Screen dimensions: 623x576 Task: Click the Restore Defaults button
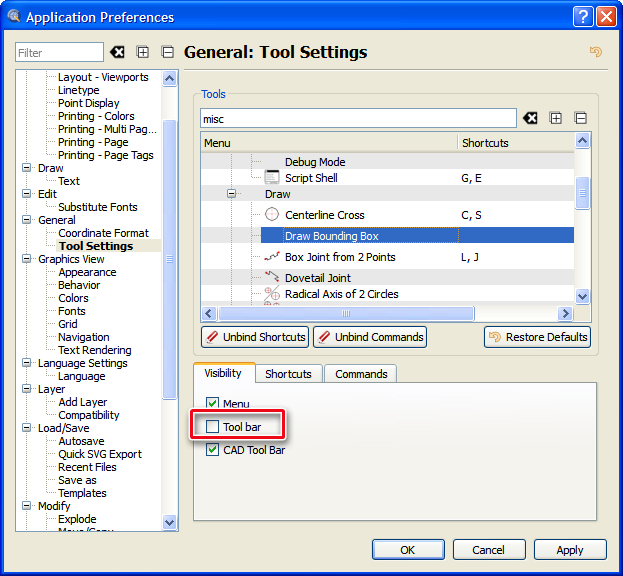click(x=537, y=337)
